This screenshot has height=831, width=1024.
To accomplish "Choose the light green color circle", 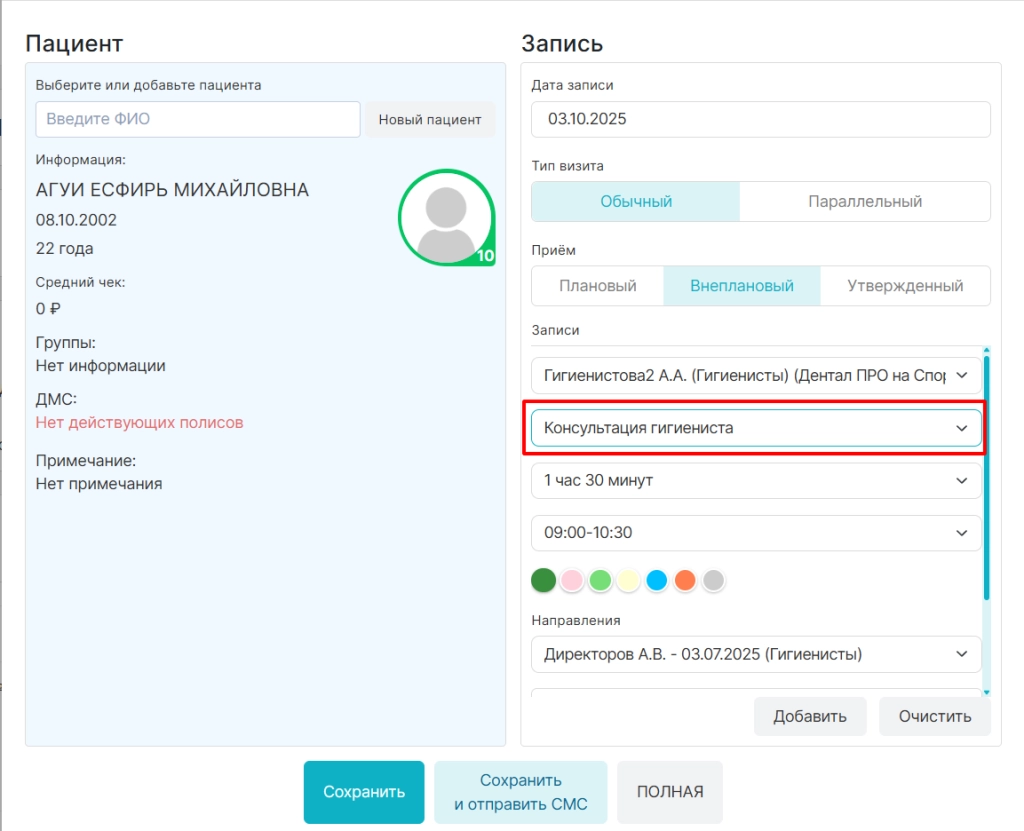I will 600,580.
